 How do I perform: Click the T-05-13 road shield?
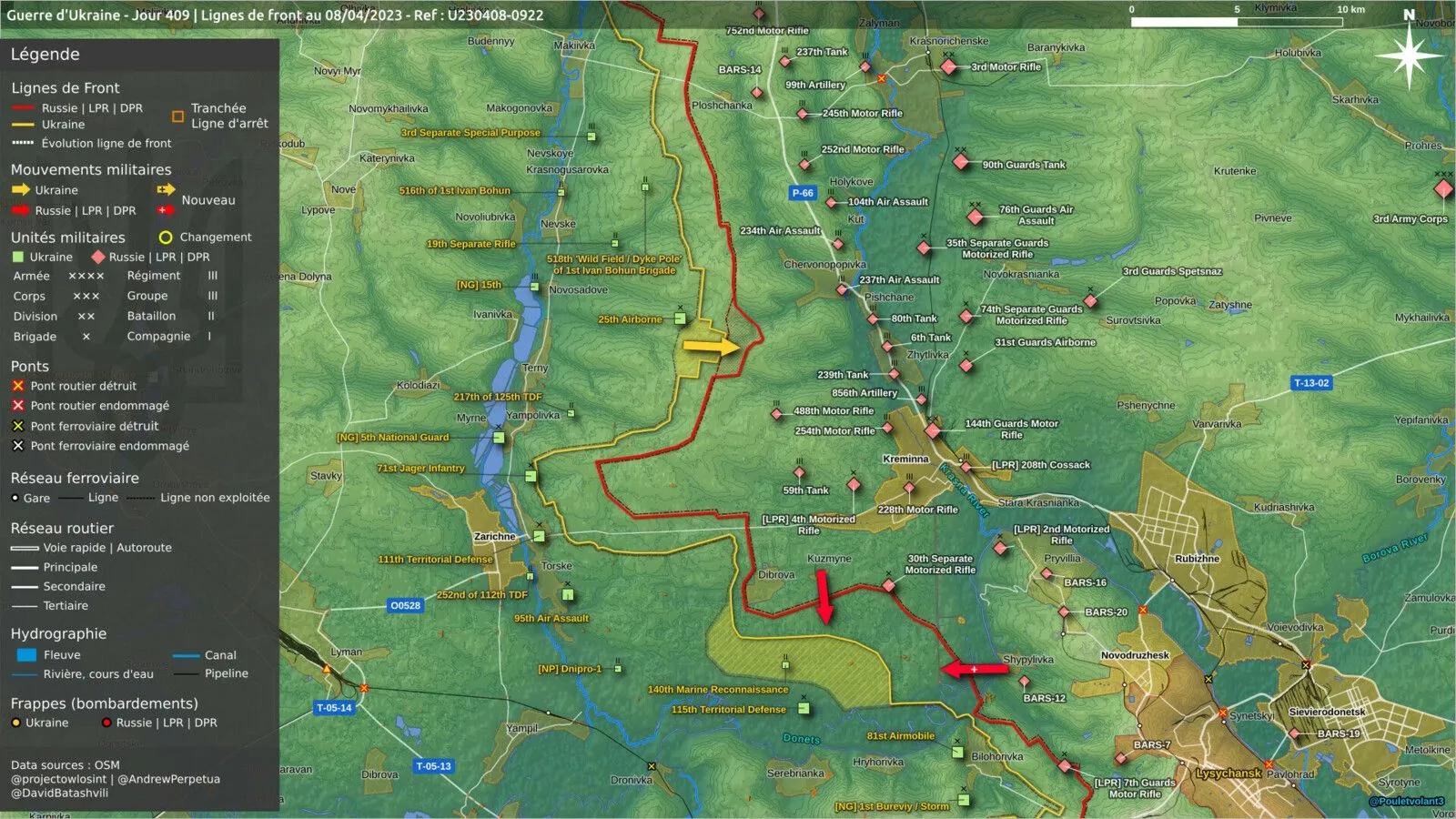tap(433, 766)
